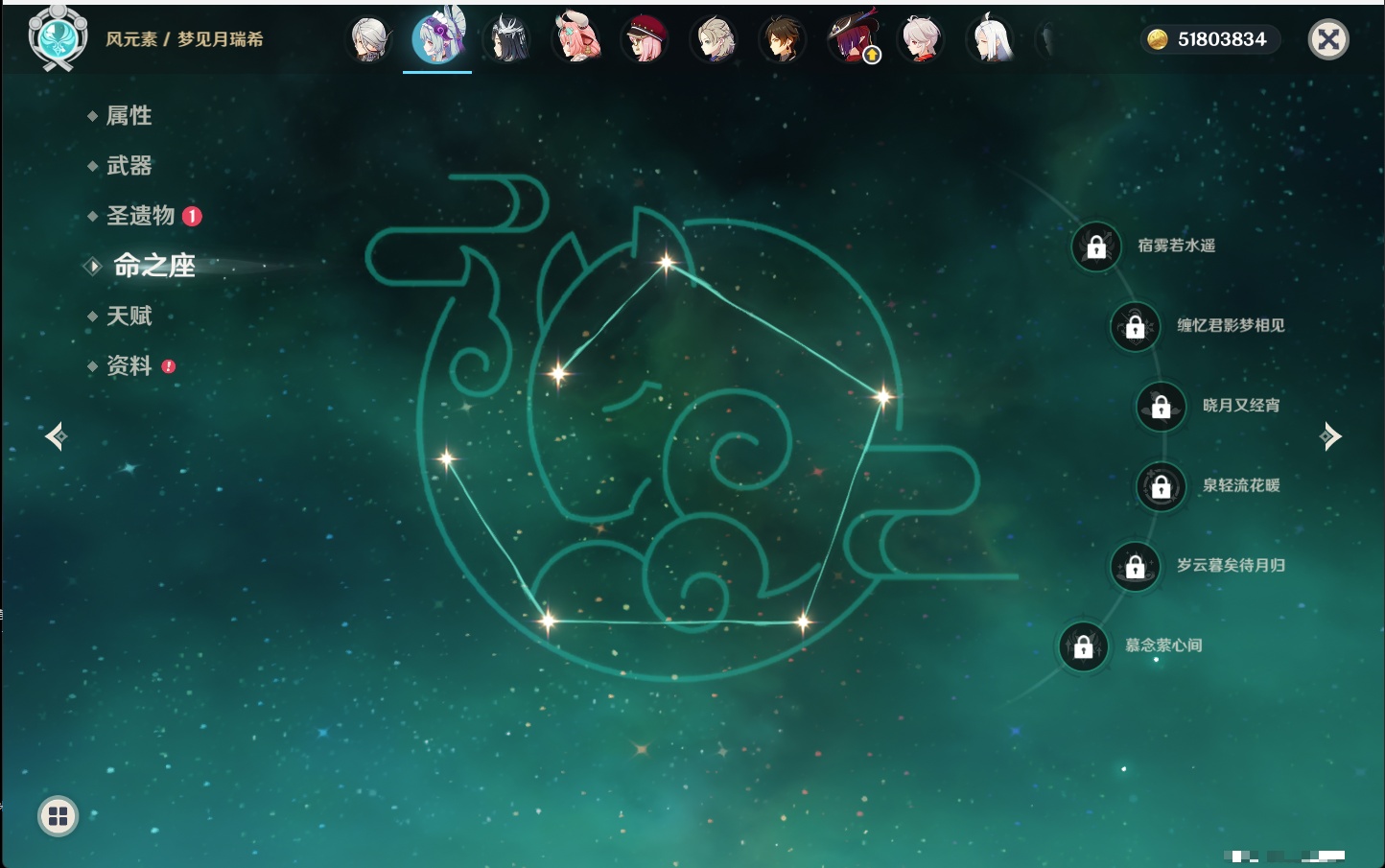Viewport: 1385px width, 868px height.
Task: Open the 属性 attributes tab
Action: (129, 116)
